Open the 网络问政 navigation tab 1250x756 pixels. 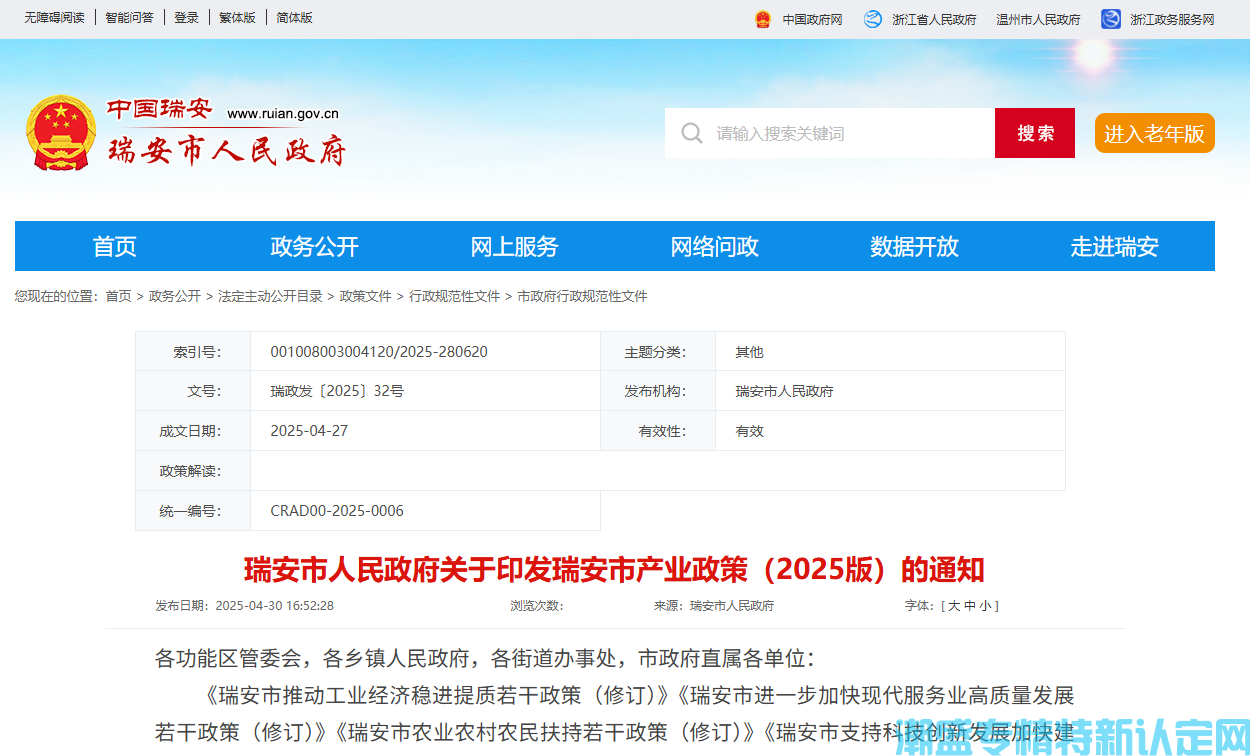(x=715, y=246)
